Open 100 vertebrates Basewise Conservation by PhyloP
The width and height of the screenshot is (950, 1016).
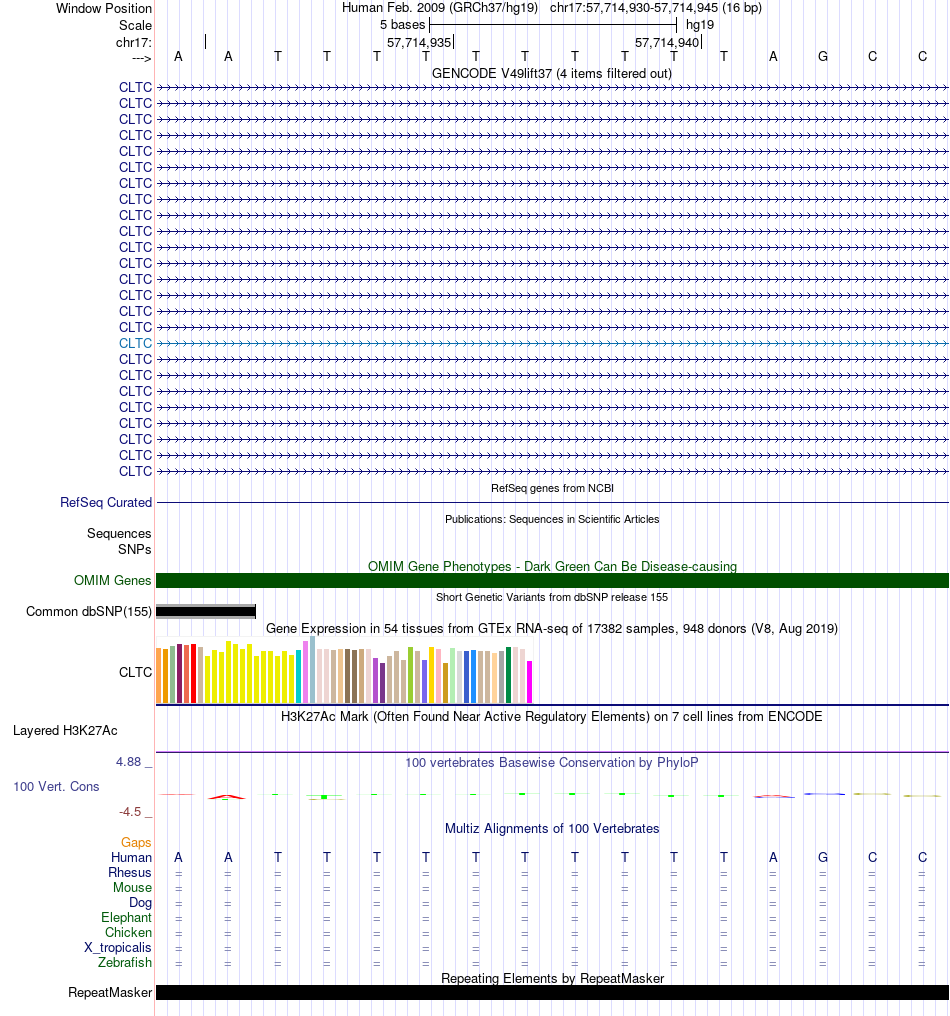(551, 762)
